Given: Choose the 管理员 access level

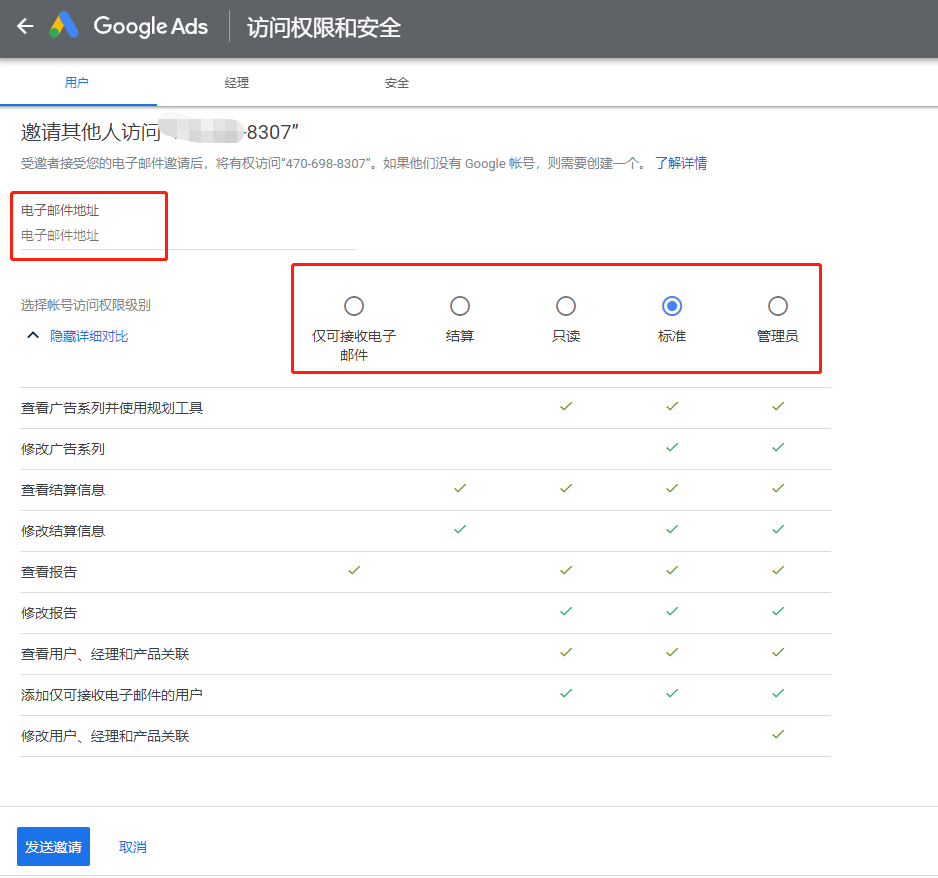Looking at the screenshot, I should [778, 306].
